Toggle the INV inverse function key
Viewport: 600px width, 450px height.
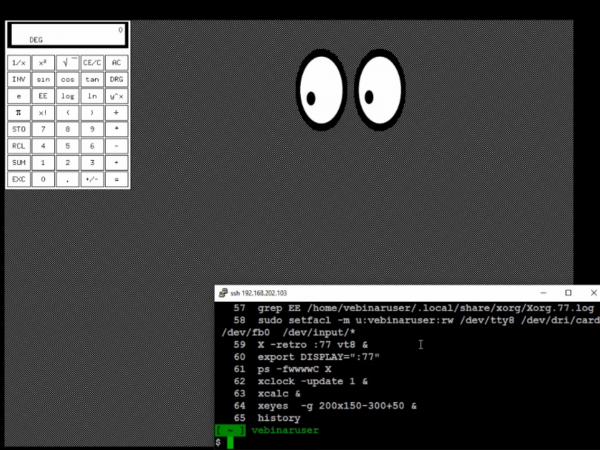click(x=18, y=79)
